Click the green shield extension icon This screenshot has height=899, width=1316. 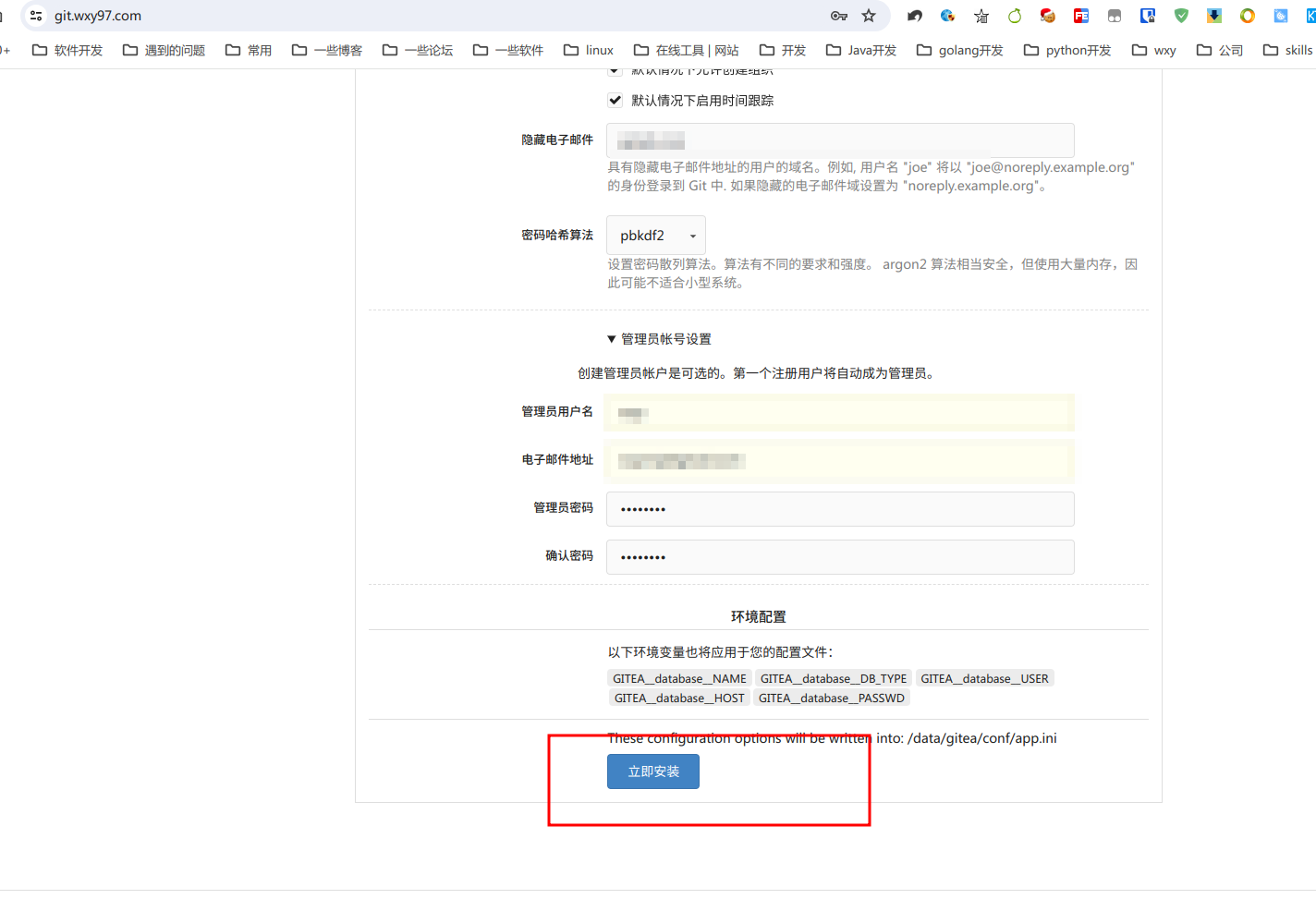(1181, 16)
